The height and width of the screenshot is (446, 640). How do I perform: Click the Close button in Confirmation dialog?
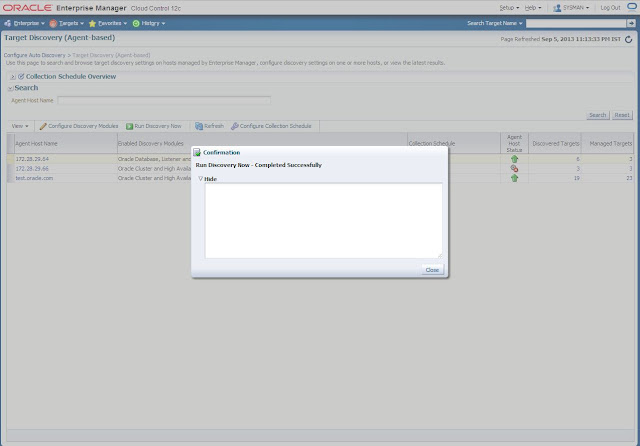(432, 270)
